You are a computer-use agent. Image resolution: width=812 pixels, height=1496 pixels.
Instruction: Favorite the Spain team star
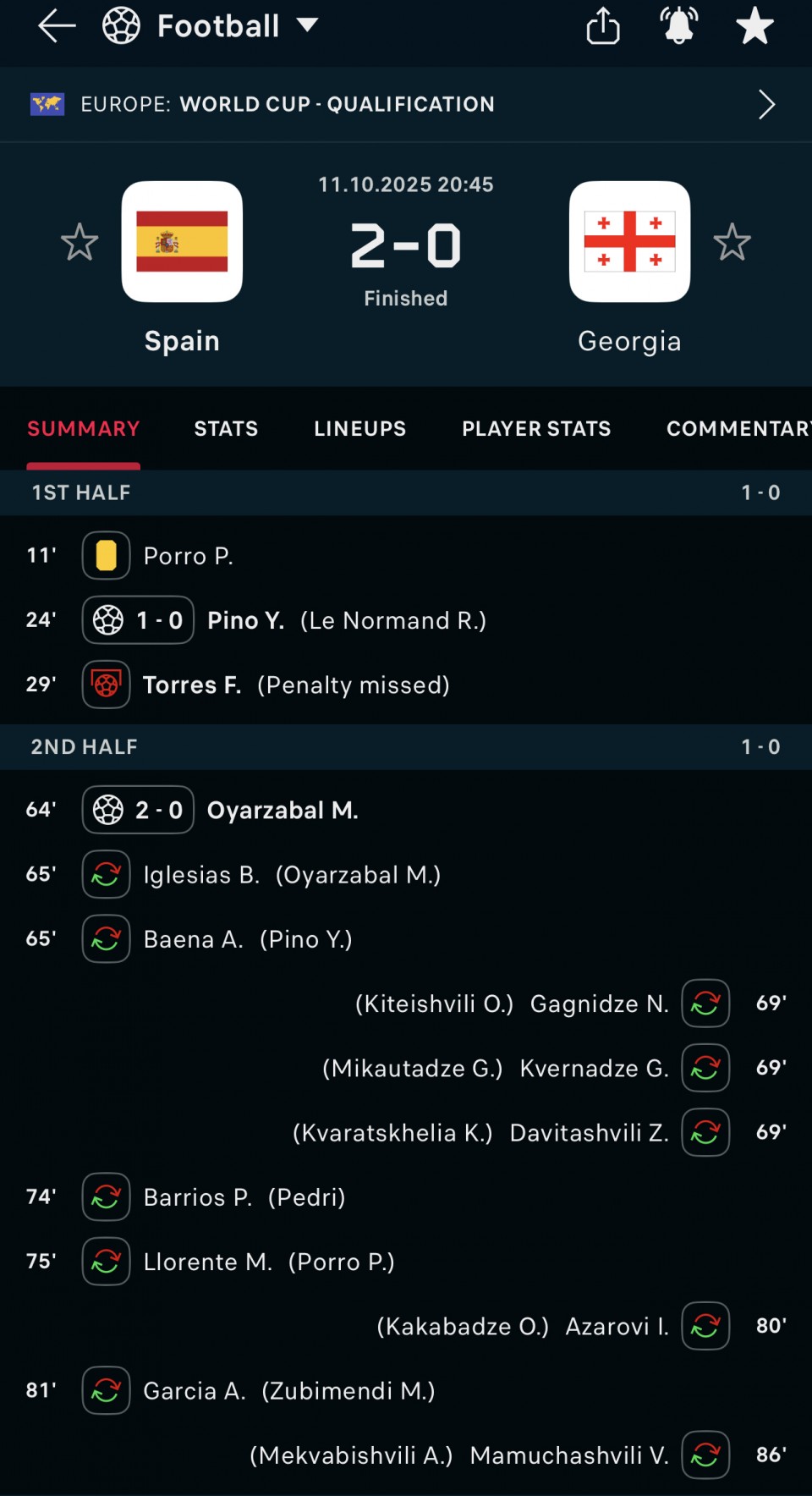click(80, 243)
